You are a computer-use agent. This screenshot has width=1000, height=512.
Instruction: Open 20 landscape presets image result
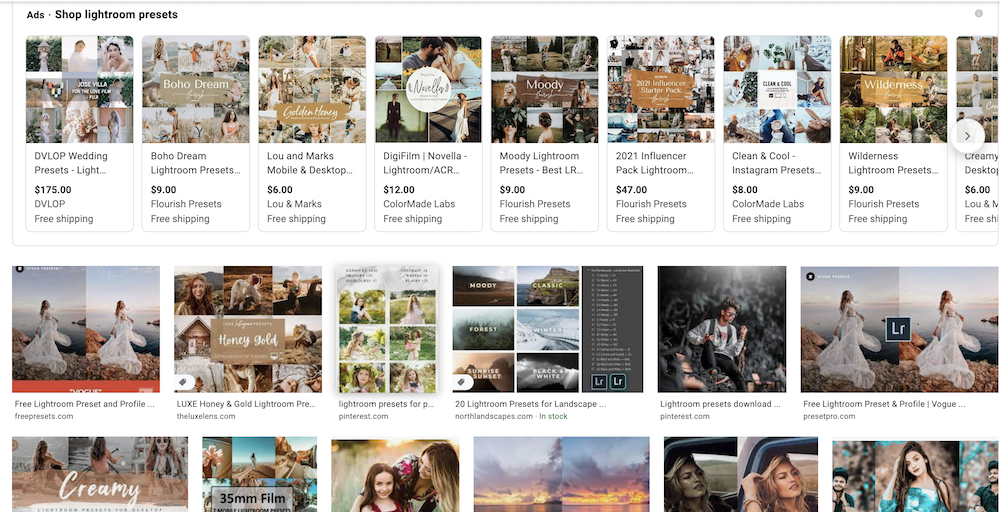[x=548, y=329]
